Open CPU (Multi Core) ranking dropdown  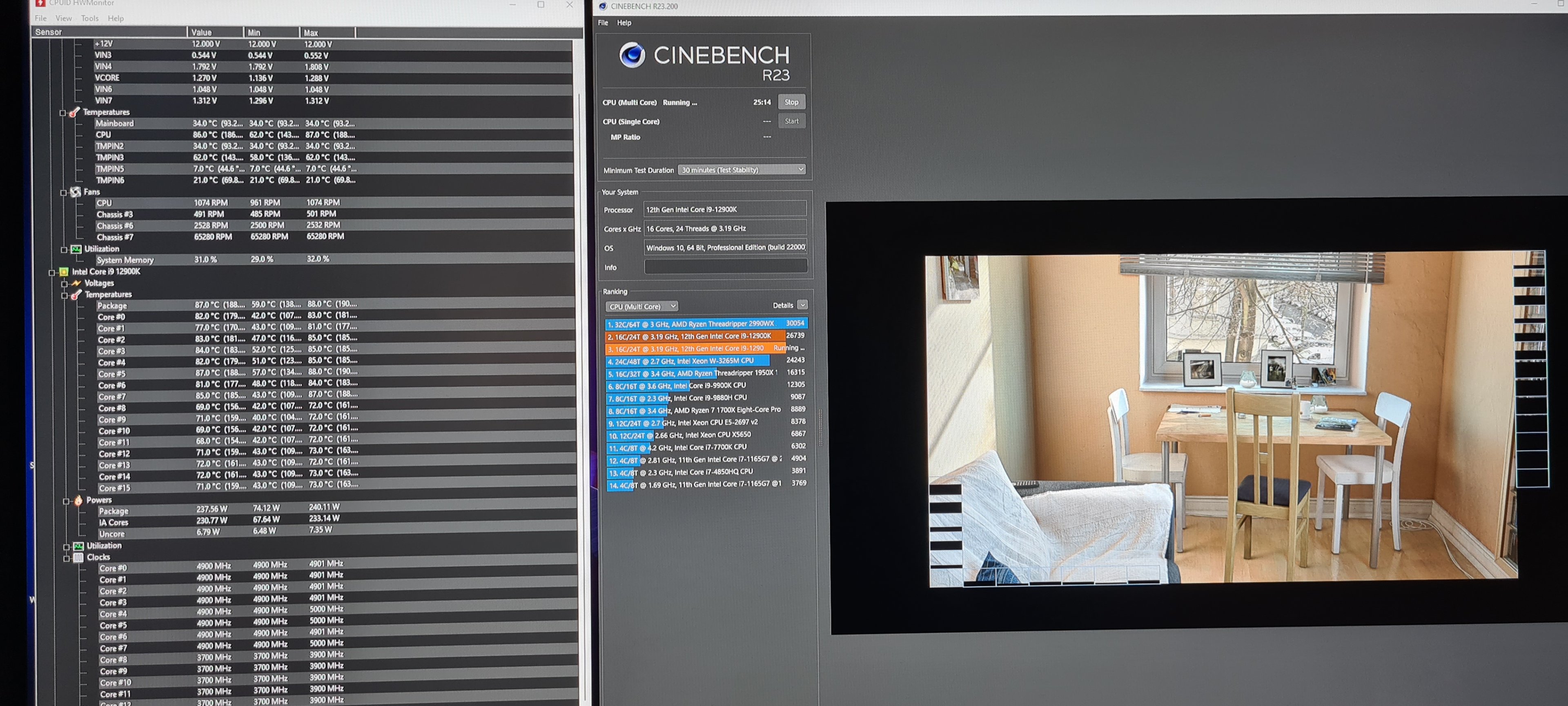pyautogui.click(x=641, y=306)
